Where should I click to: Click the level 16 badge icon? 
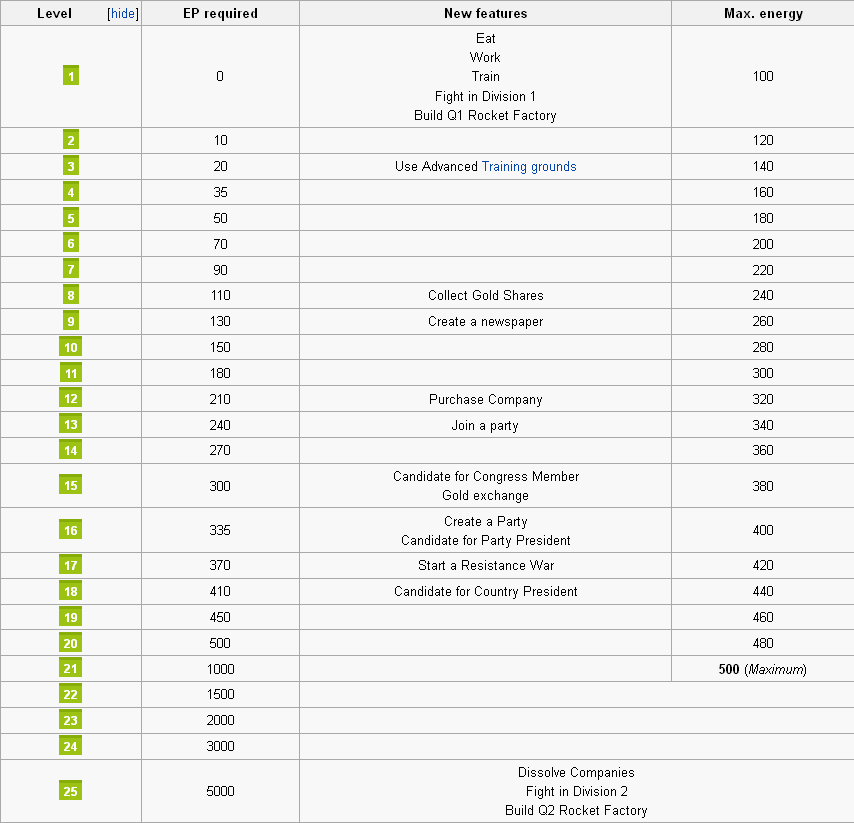[x=71, y=530]
